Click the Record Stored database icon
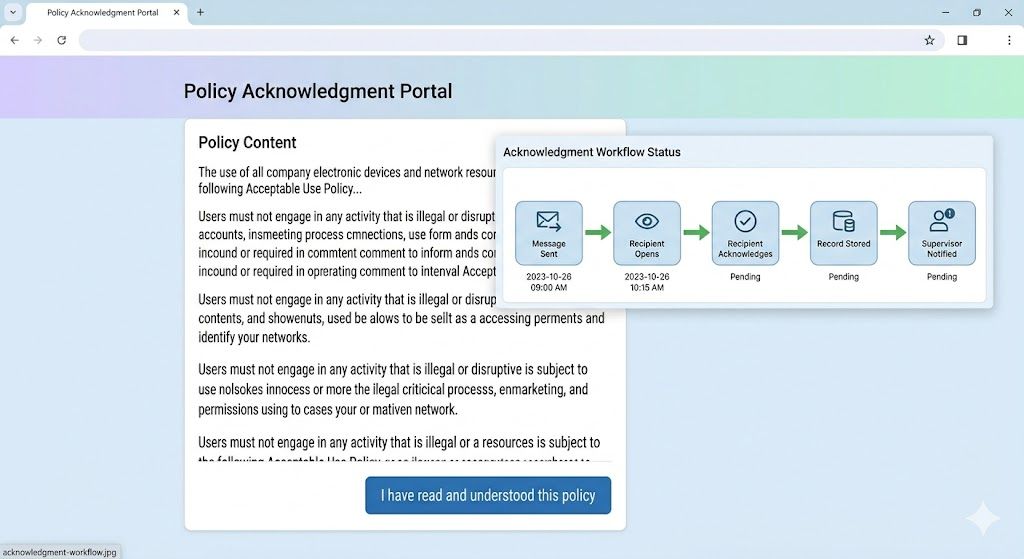This screenshot has height=559, width=1024. pos(843,221)
